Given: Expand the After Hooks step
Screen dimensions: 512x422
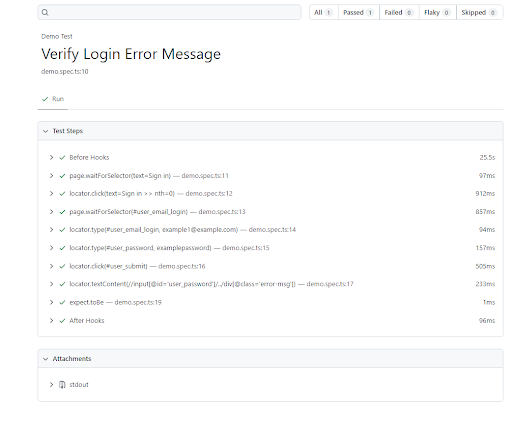Looking at the screenshot, I should [x=51, y=321].
